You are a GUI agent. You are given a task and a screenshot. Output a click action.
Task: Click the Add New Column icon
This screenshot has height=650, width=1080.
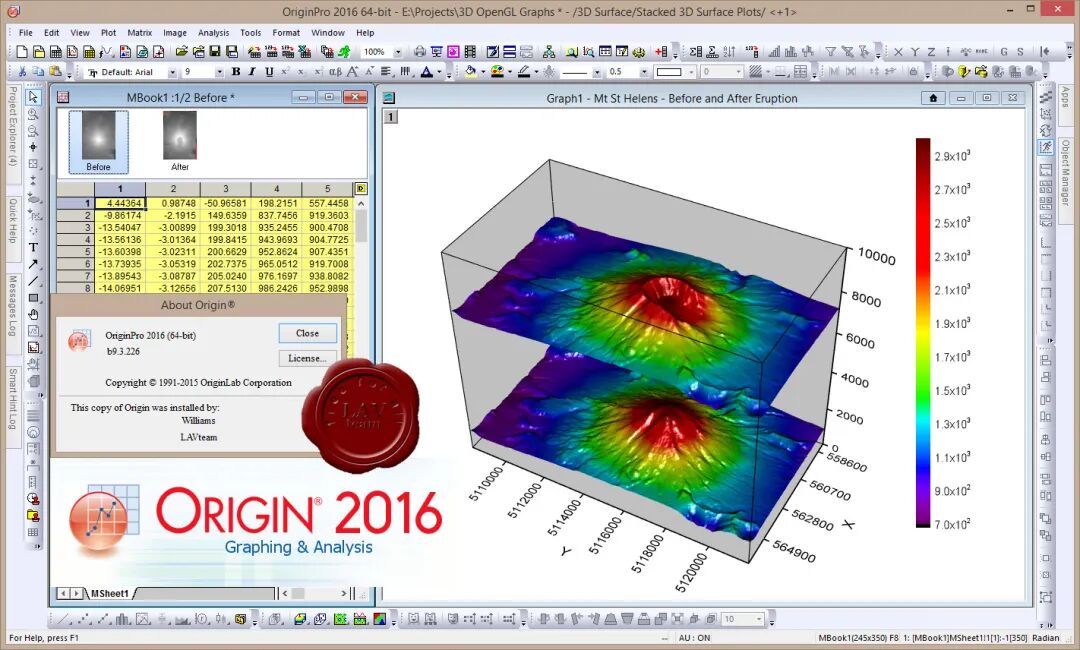(x=661, y=52)
